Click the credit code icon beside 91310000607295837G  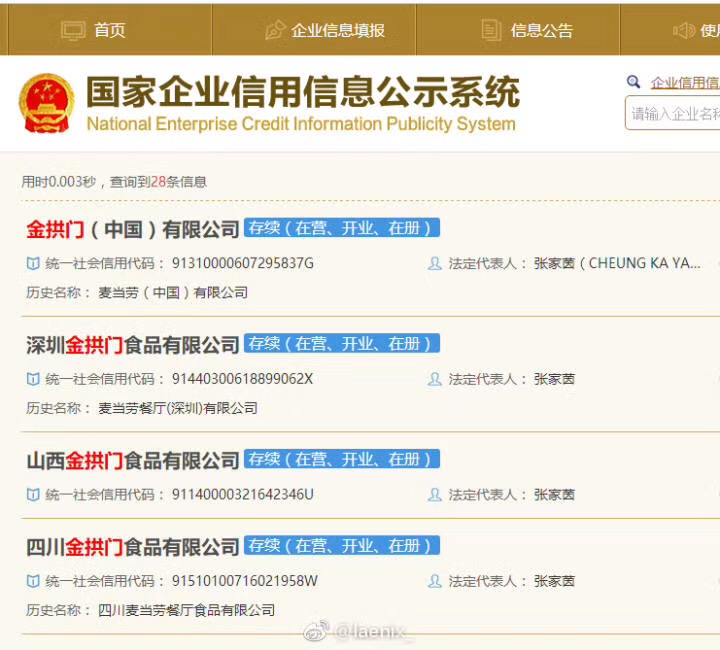(x=33, y=263)
